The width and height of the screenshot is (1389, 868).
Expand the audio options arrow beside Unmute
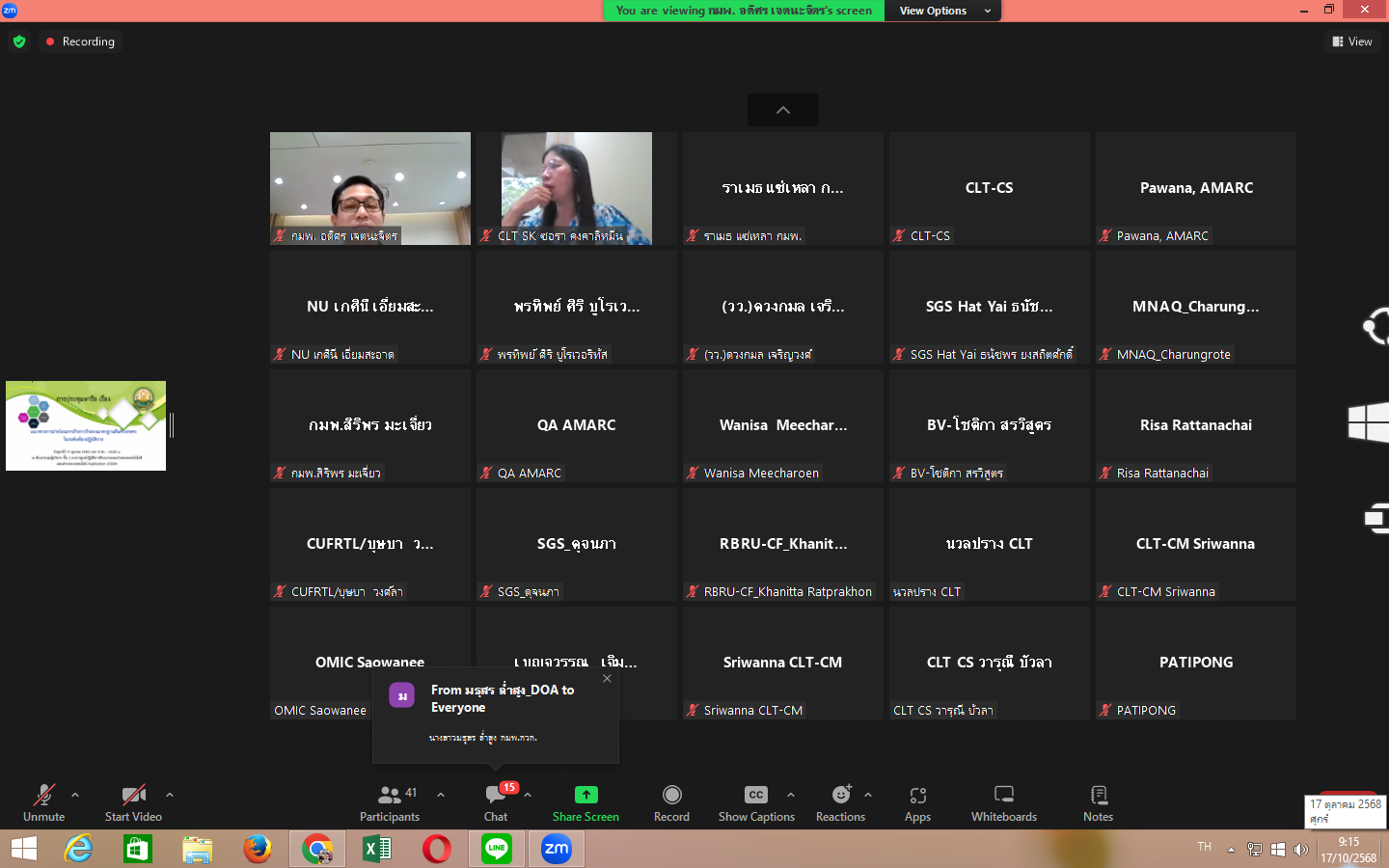click(x=75, y=795)
